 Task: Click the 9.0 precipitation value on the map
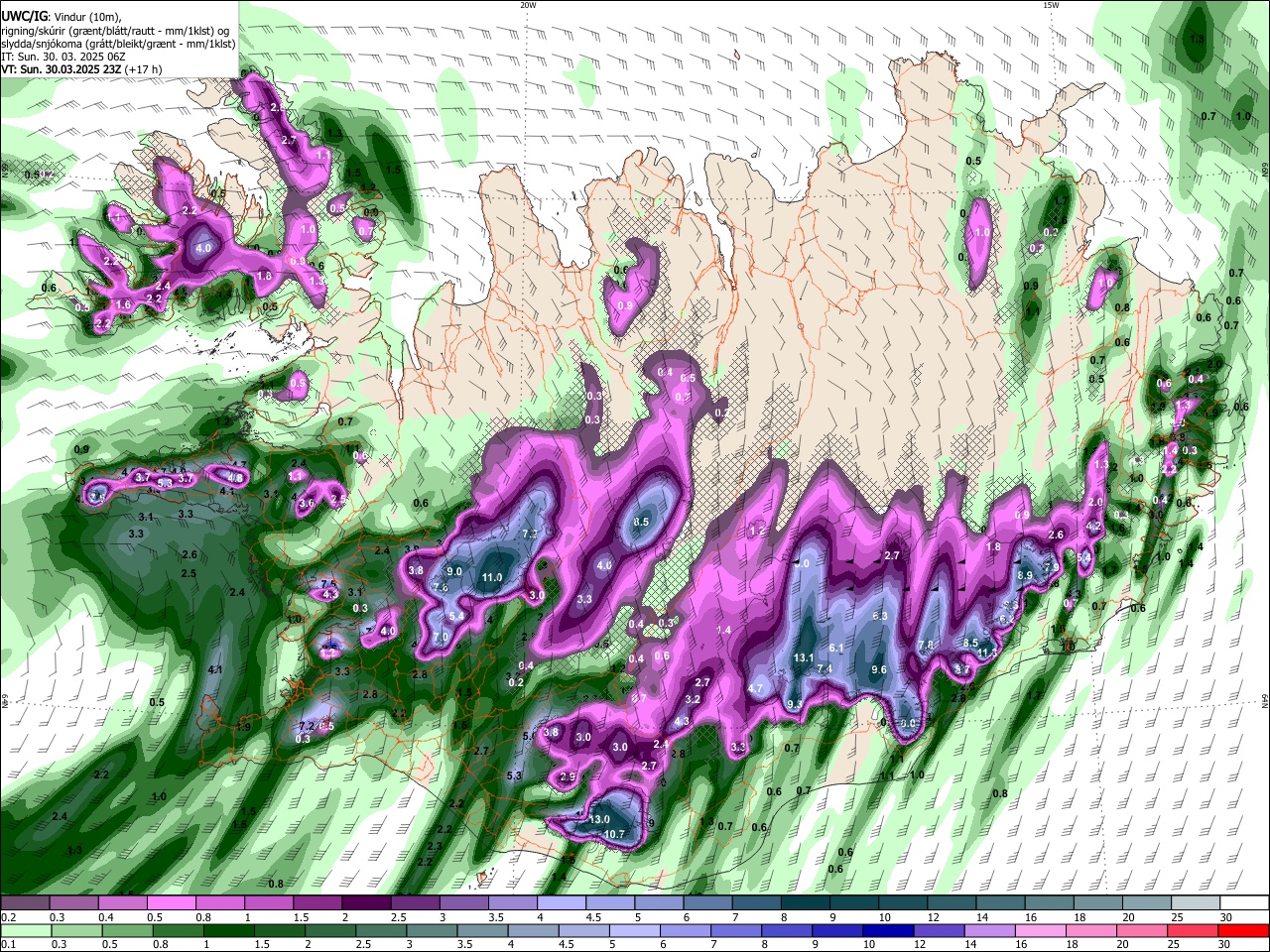point(454,571)
